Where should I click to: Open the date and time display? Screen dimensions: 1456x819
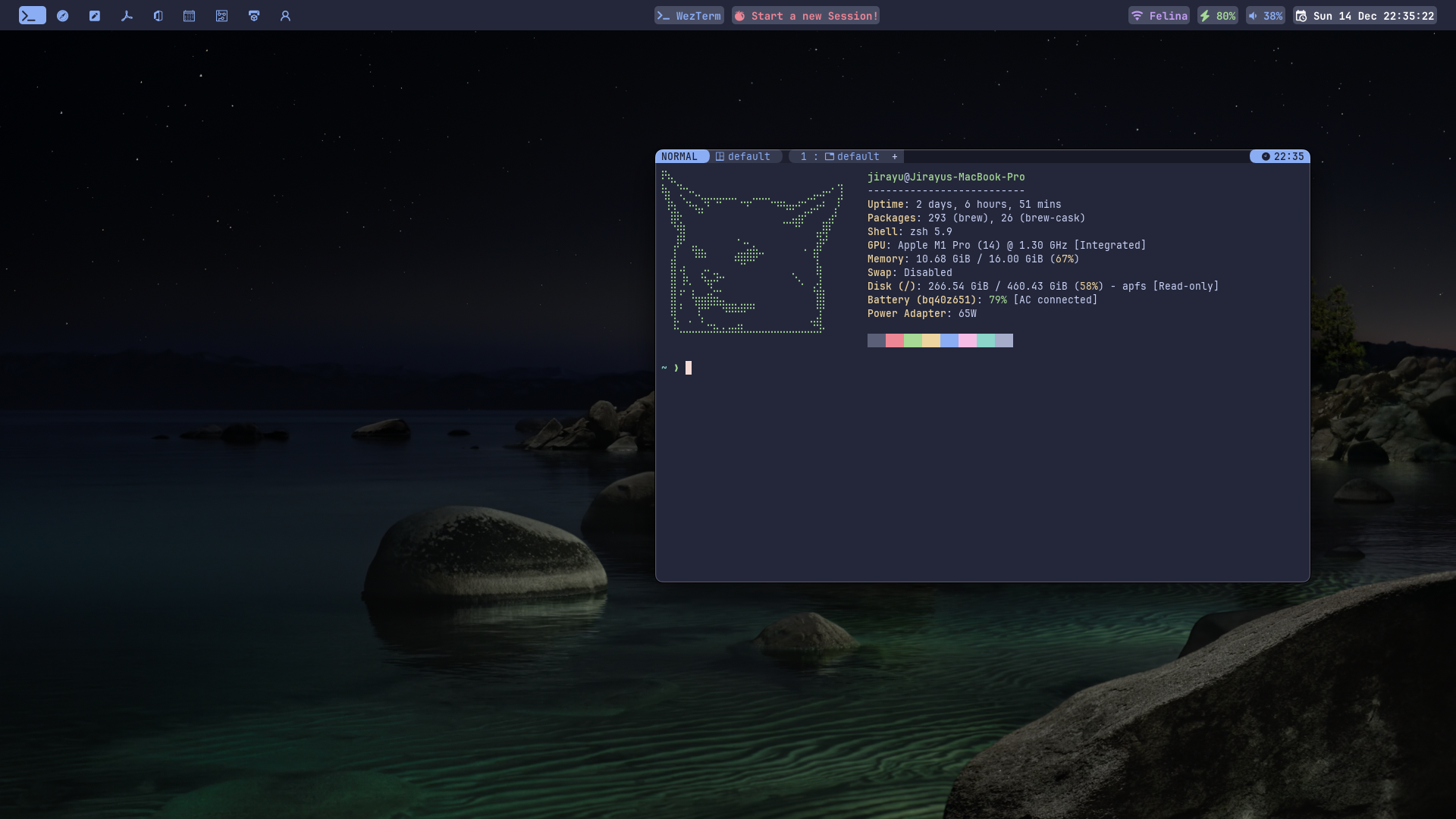click(x=1365, y=15)
